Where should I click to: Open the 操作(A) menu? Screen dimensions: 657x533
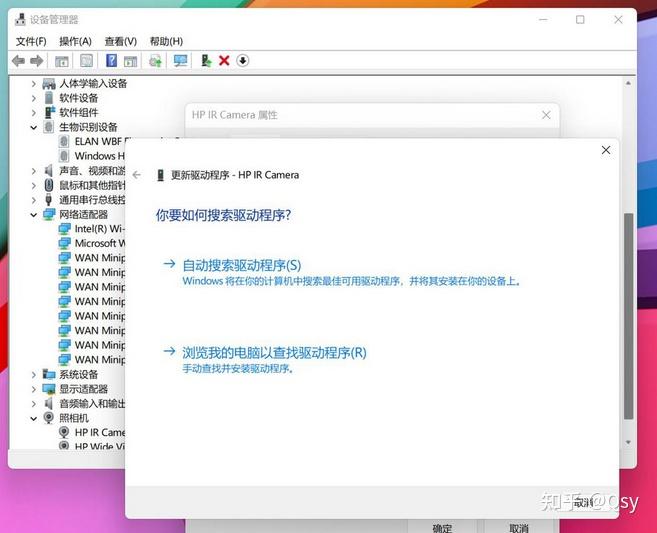[75, 41]
